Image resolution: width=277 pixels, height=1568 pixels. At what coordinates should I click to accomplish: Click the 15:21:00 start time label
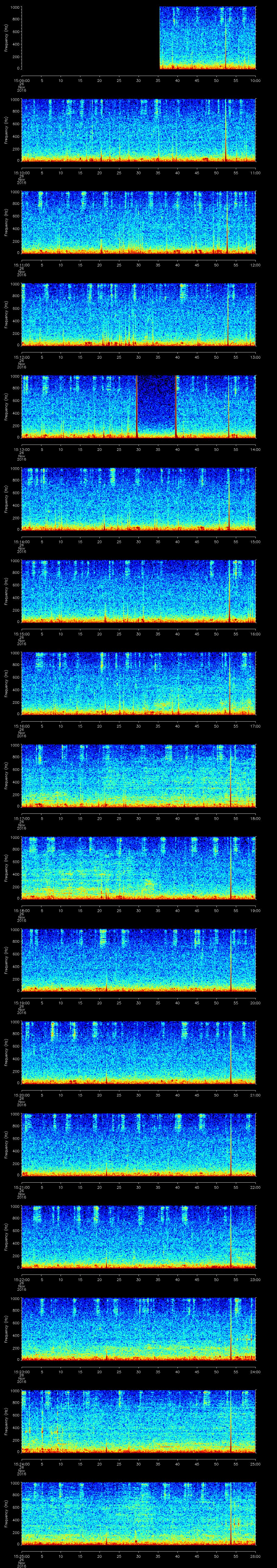[x=21, y=1187]
